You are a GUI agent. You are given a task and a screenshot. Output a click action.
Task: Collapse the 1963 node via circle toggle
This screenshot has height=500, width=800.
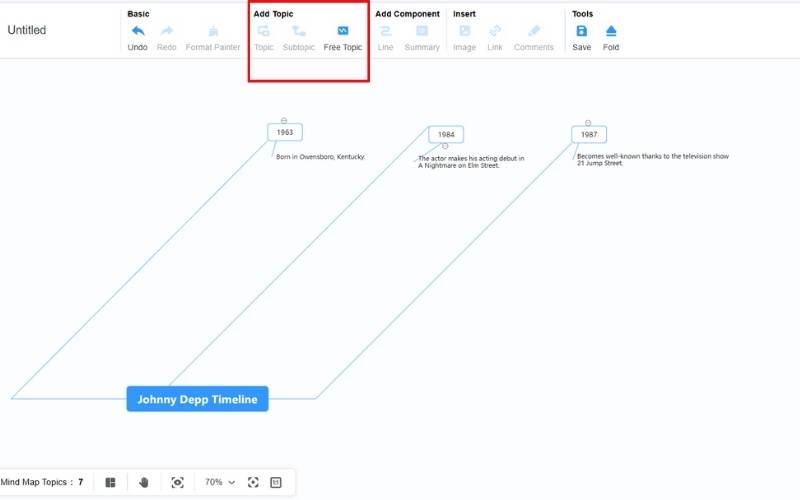pos(284,120)
